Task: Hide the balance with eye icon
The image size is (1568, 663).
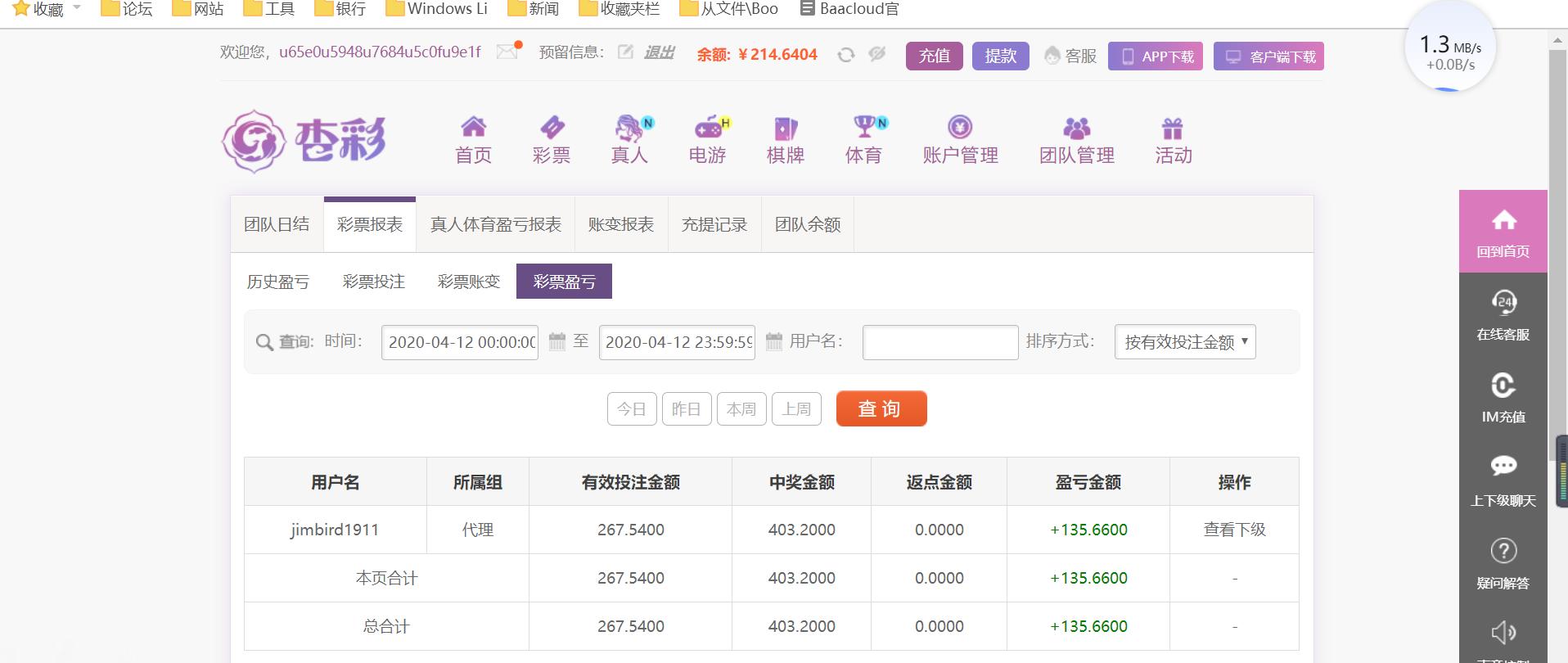Action: [x=877, y=54]
